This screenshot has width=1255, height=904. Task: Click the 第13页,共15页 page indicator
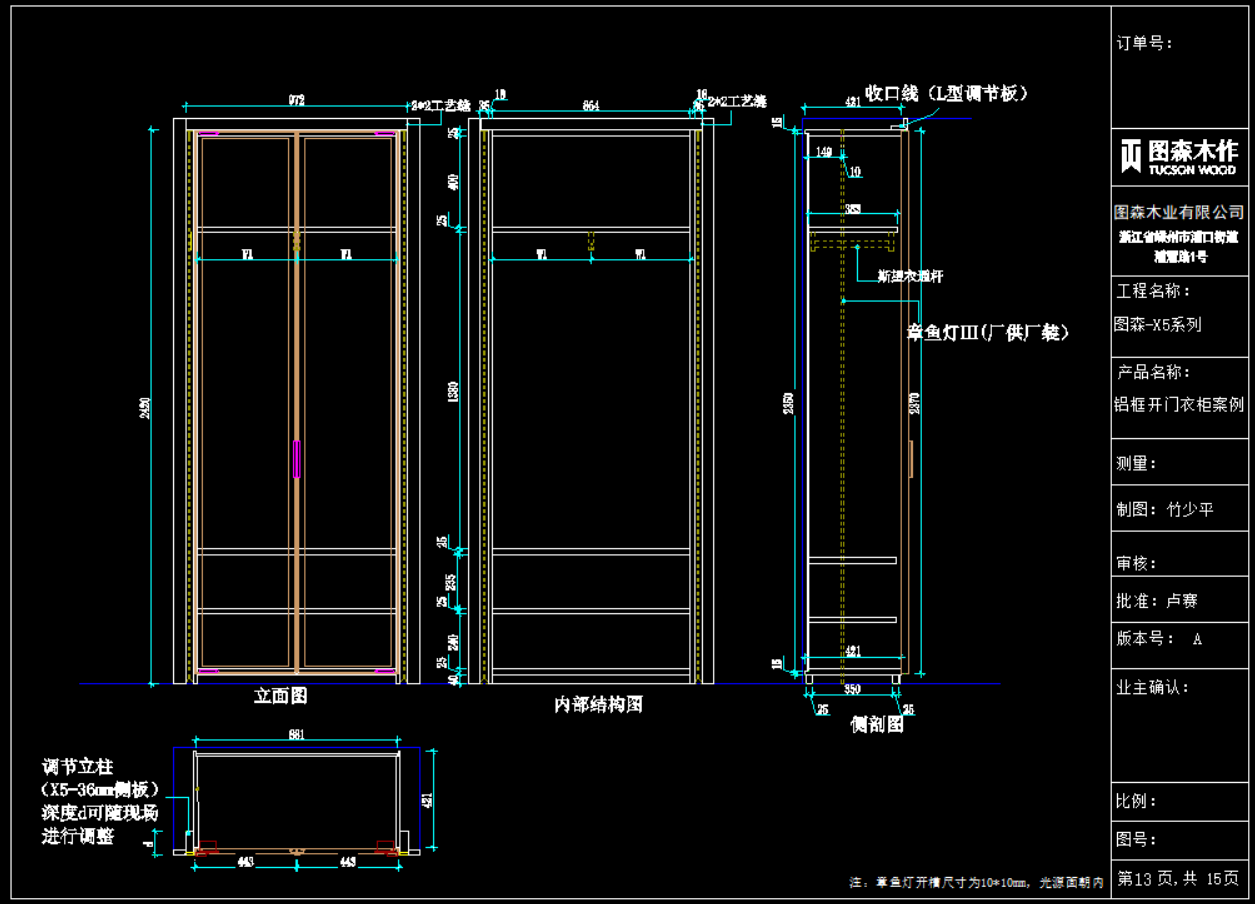click(1177, 879)
